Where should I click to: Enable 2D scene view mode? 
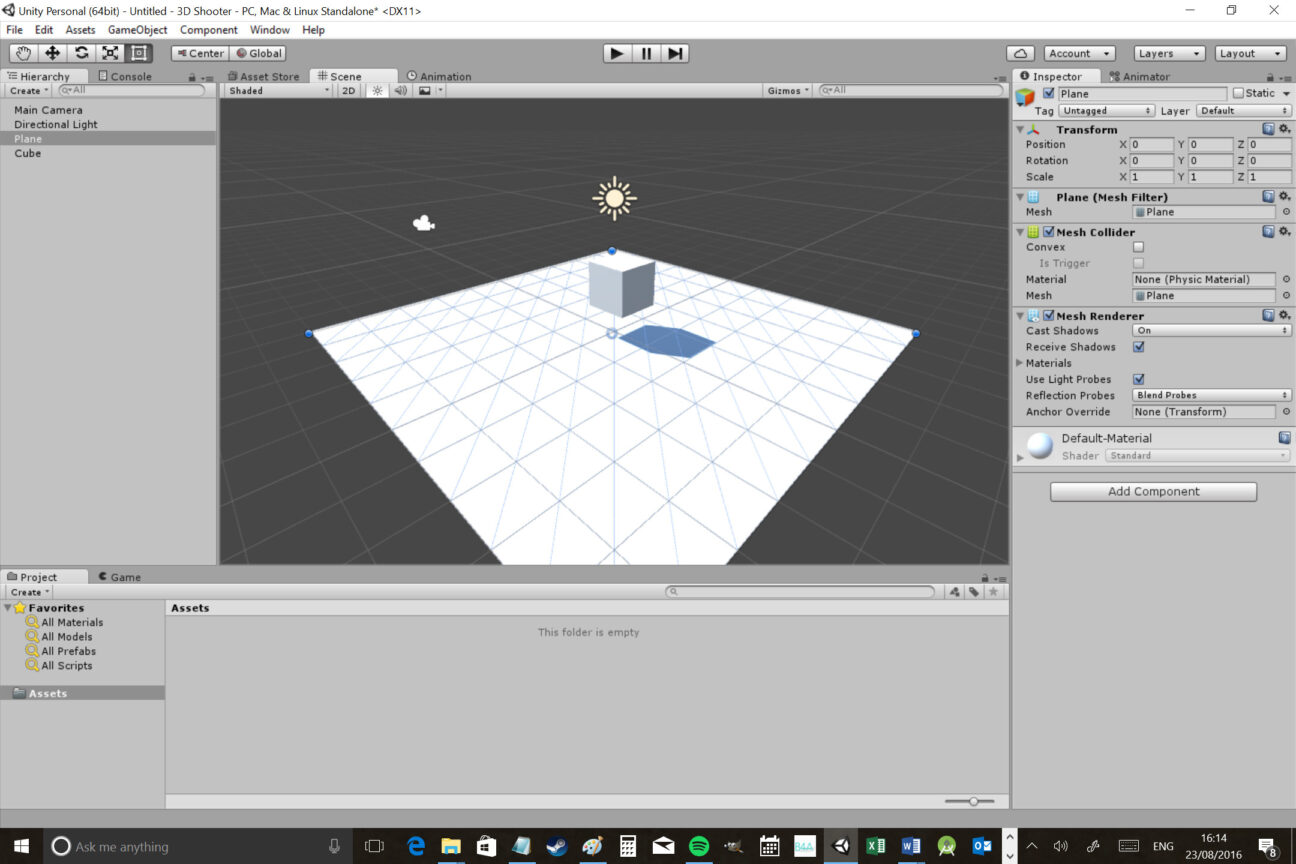click(347, 90)
